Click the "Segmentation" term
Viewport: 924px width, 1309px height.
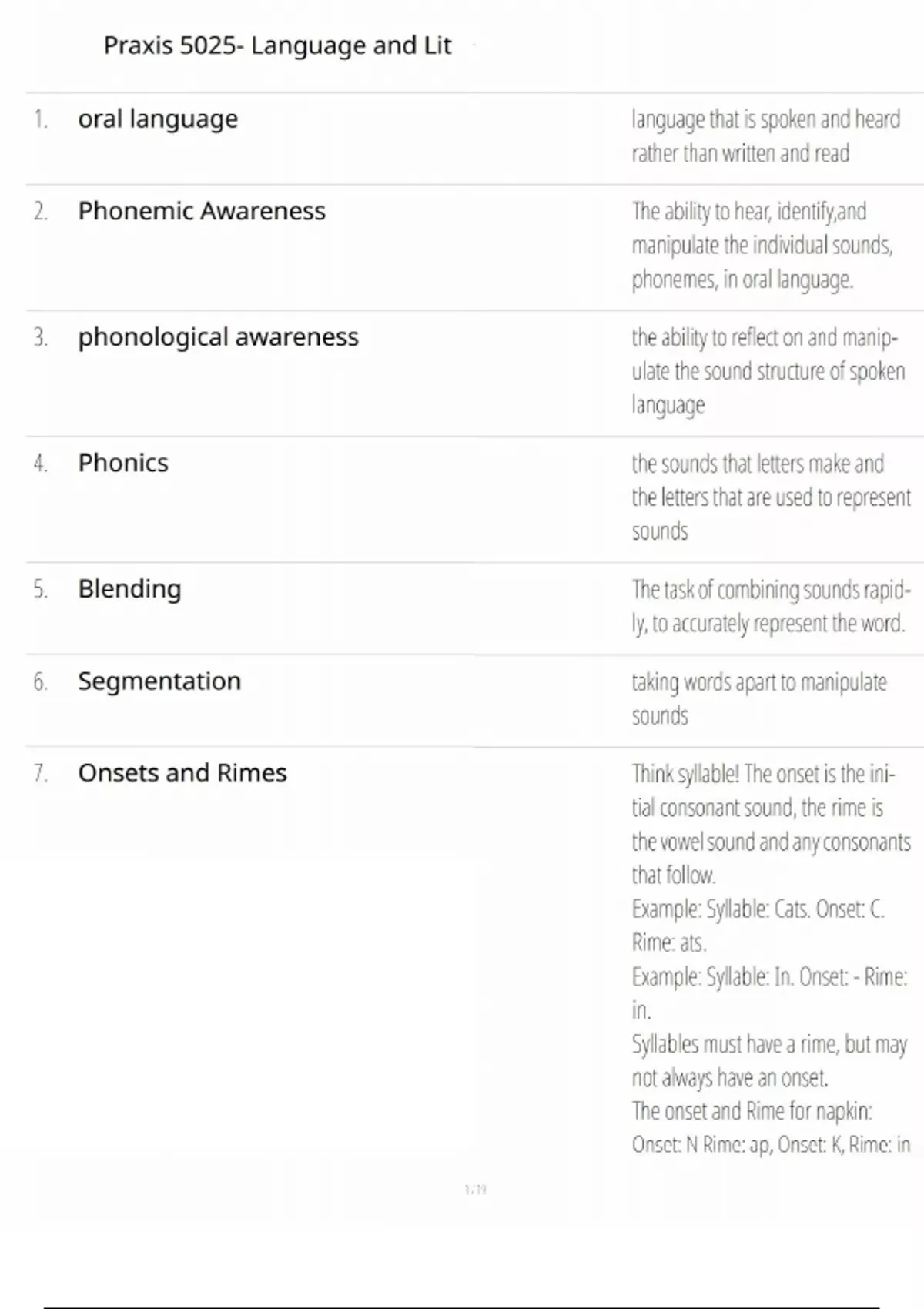point(159,681)
